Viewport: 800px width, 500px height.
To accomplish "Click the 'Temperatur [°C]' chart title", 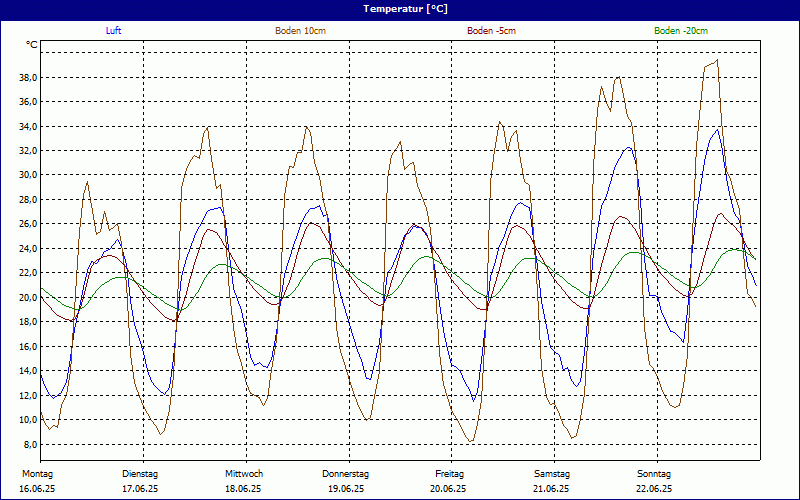I will [x=406, y=9].
